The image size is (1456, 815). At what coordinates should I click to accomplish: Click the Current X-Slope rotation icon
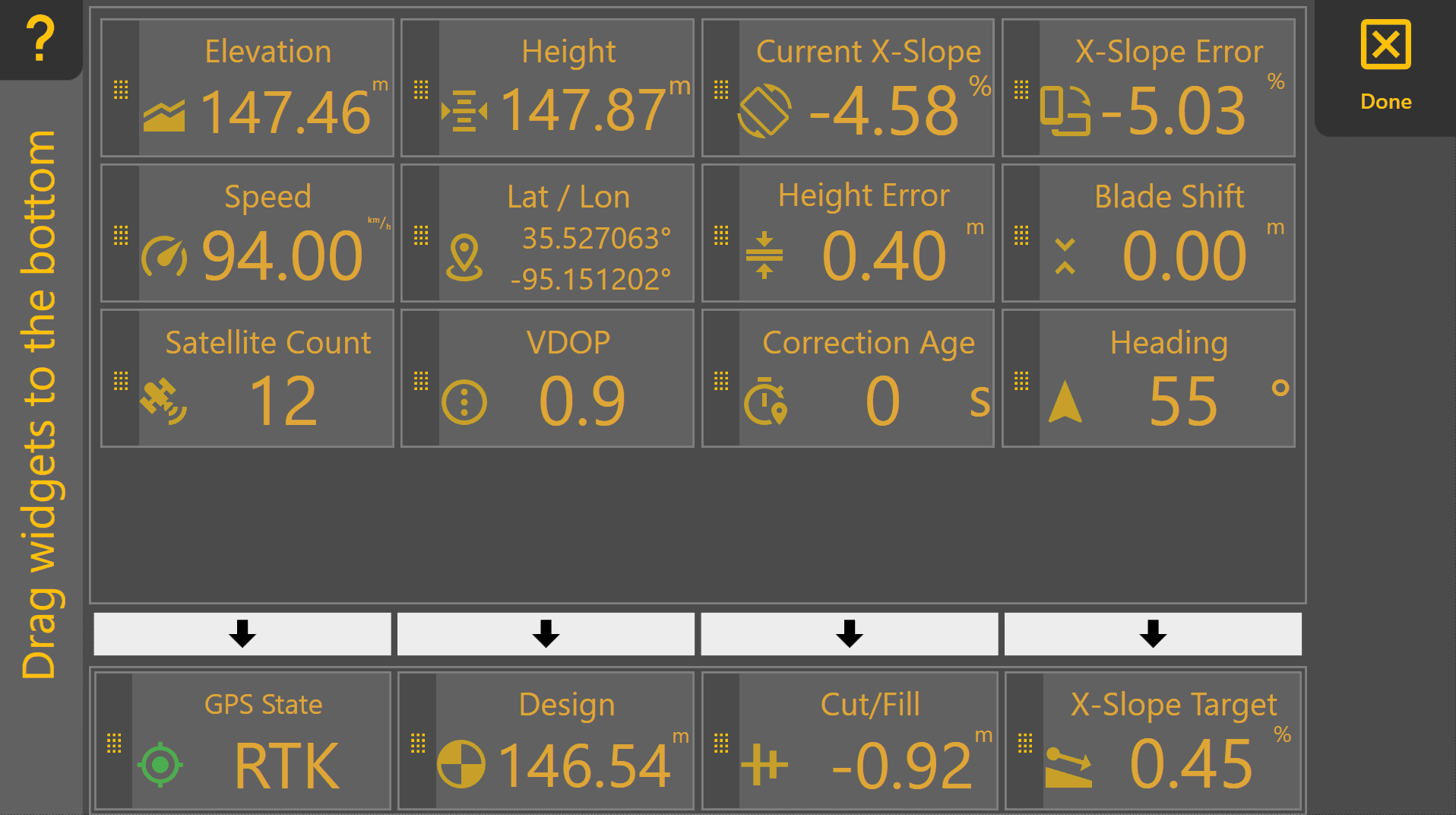(x=764, y=111)
